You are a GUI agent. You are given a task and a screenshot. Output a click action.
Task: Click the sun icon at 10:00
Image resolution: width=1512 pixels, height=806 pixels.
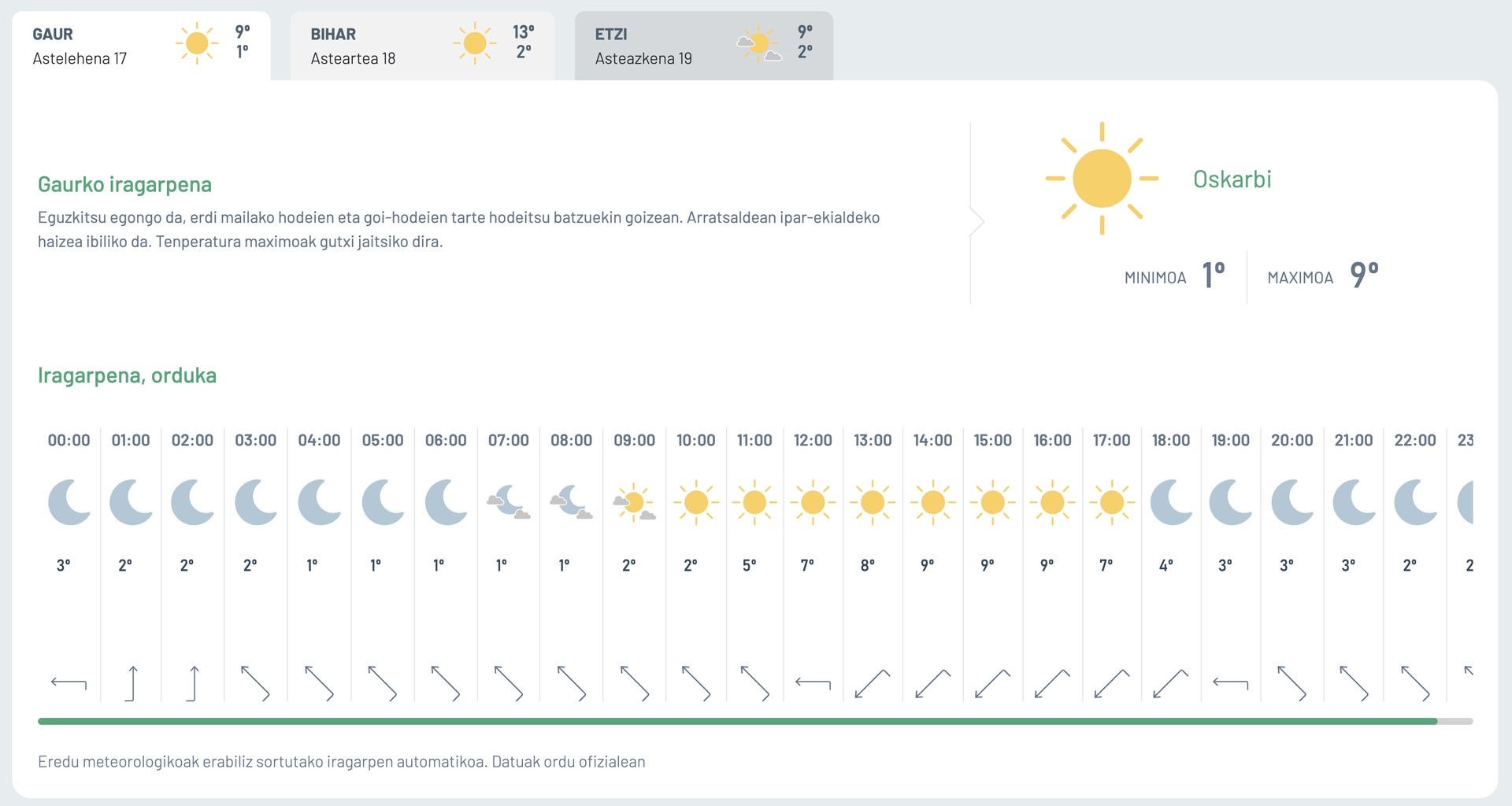pos(696,502)
